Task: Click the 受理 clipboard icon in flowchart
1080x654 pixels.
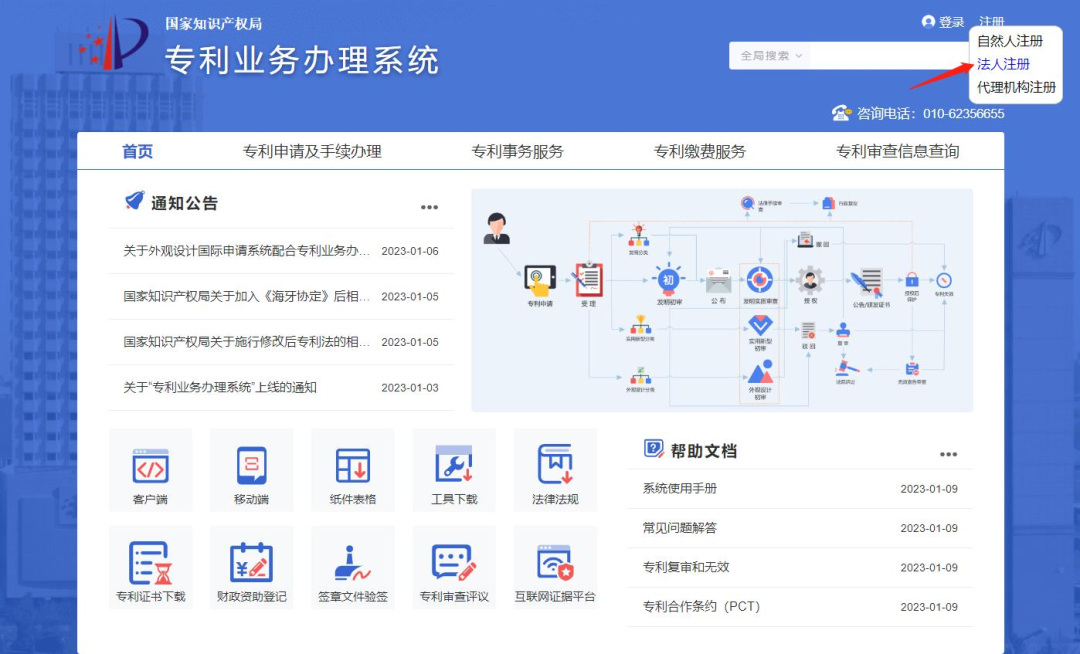Action: 588,279
